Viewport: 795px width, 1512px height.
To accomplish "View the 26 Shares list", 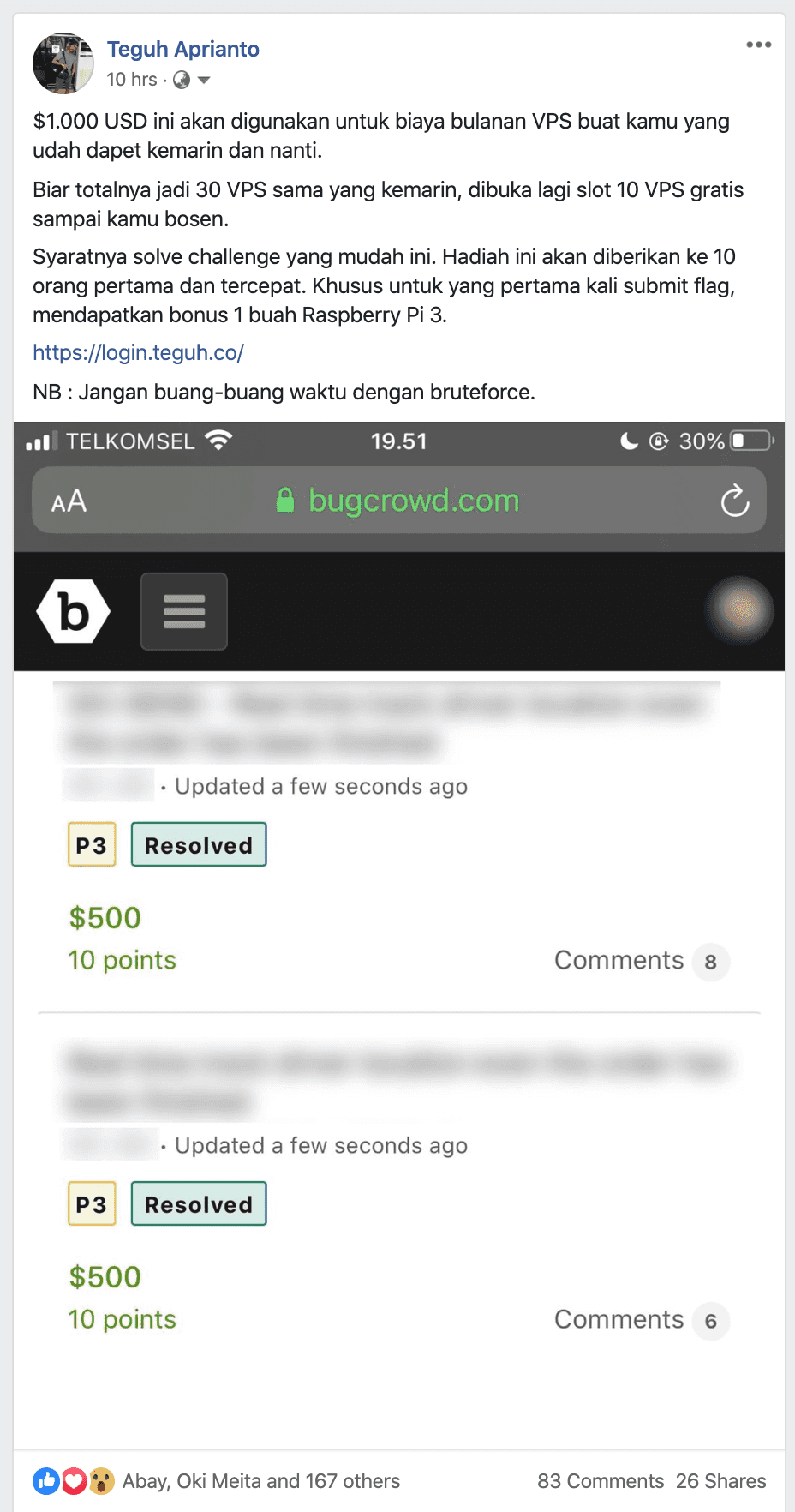I will coord(720,1481).
